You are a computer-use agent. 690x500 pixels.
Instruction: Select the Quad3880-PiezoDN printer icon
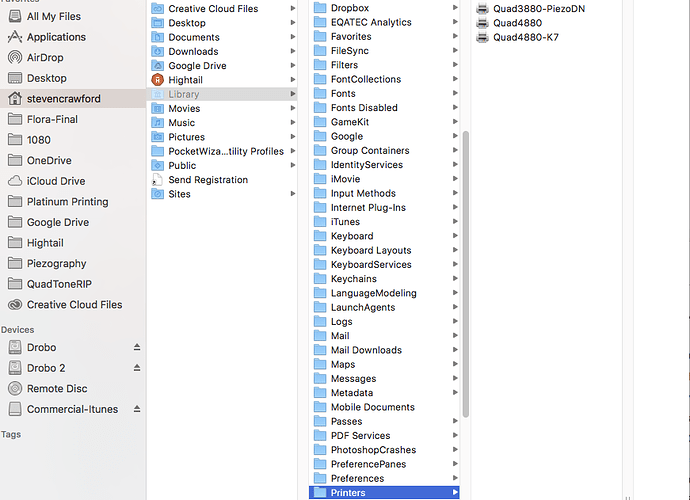483,8
